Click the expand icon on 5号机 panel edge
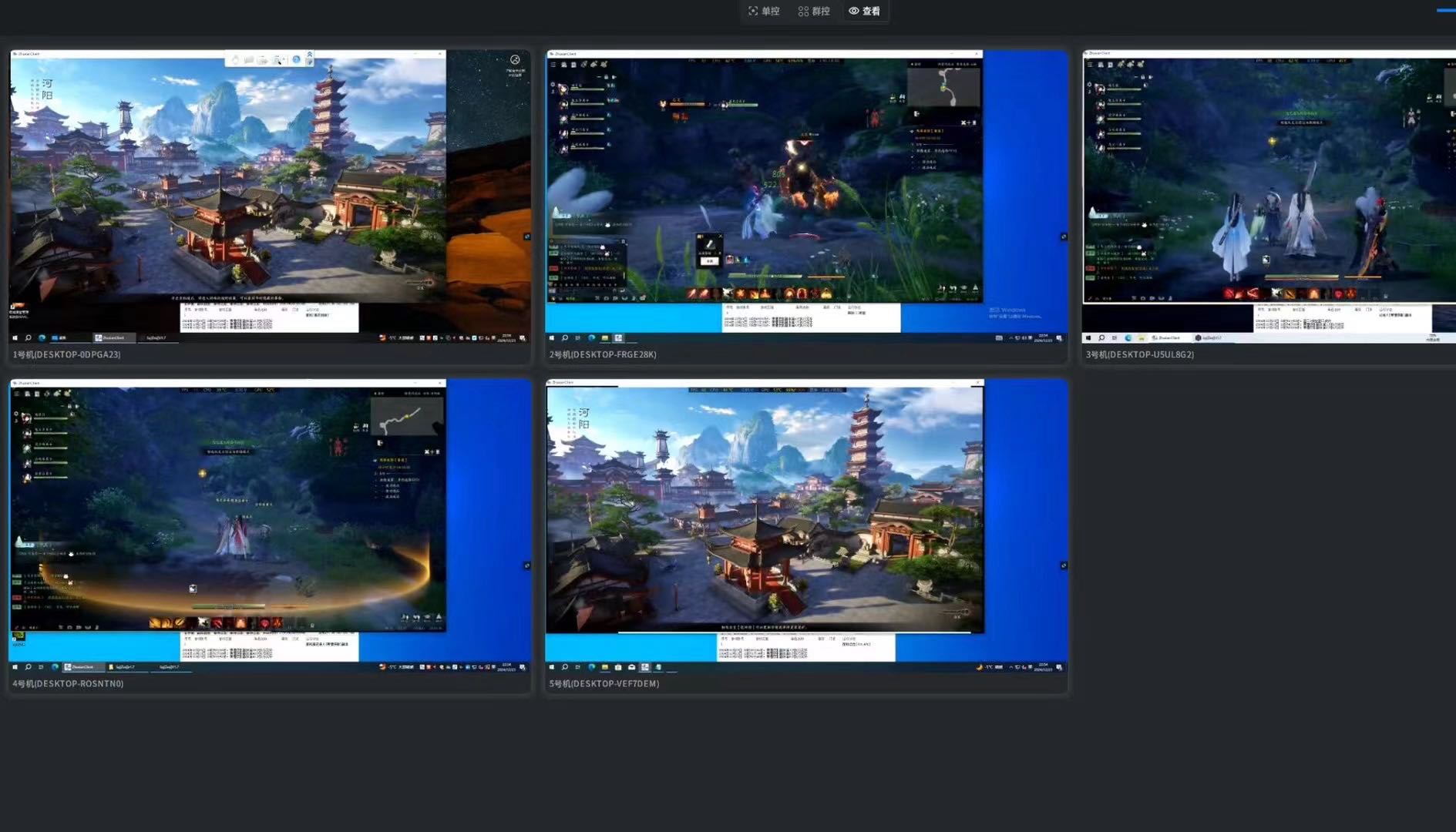1456x832 pixels. tap(1064, 565)
